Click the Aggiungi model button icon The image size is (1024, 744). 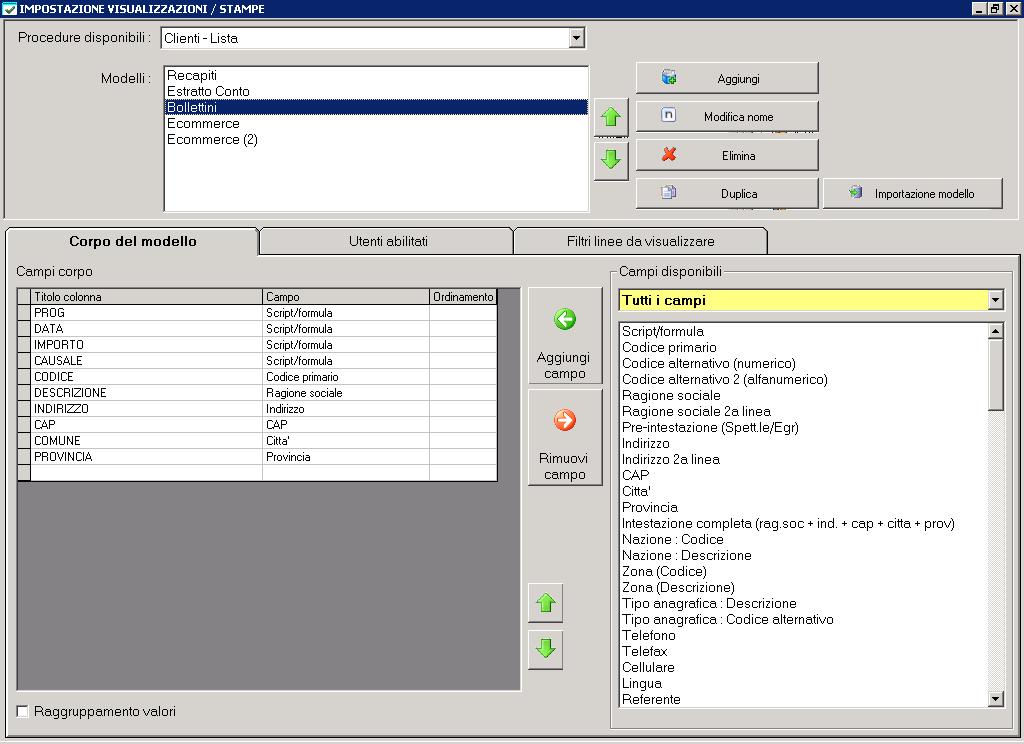point(669,78)
